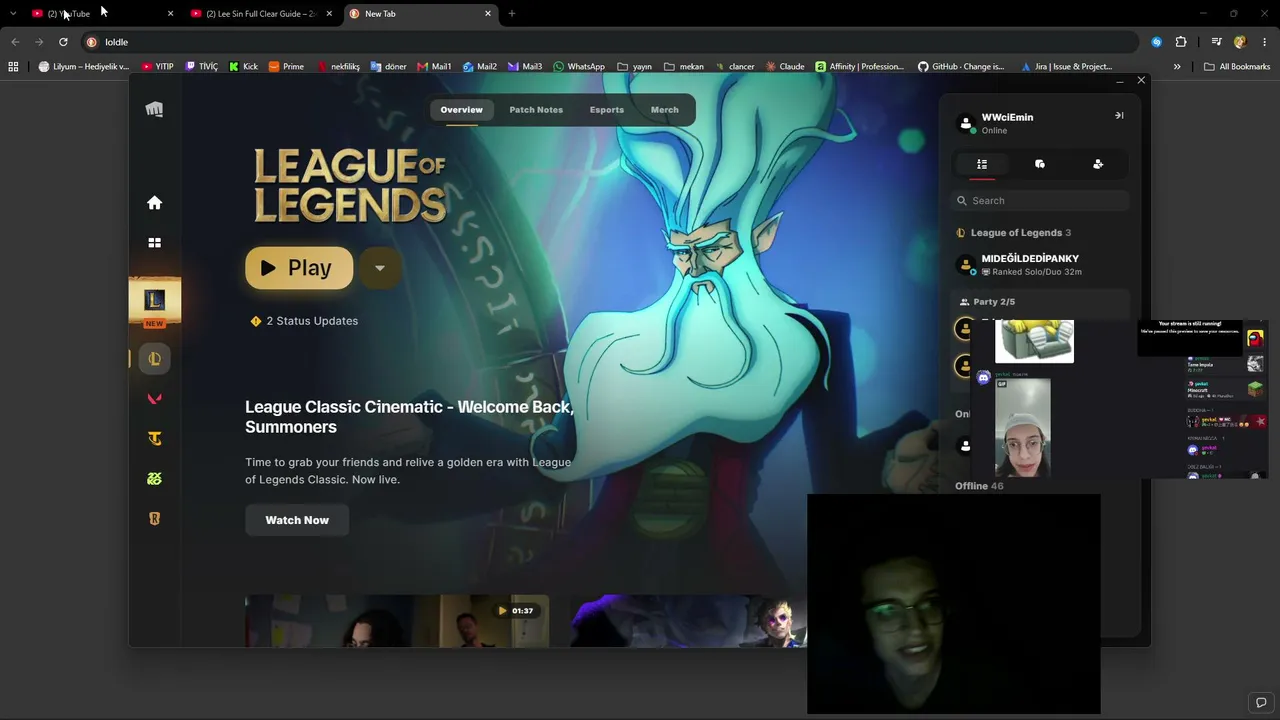Click the friends Search field
Viewport: 1280px width, 720px height.
[1040, 201]
